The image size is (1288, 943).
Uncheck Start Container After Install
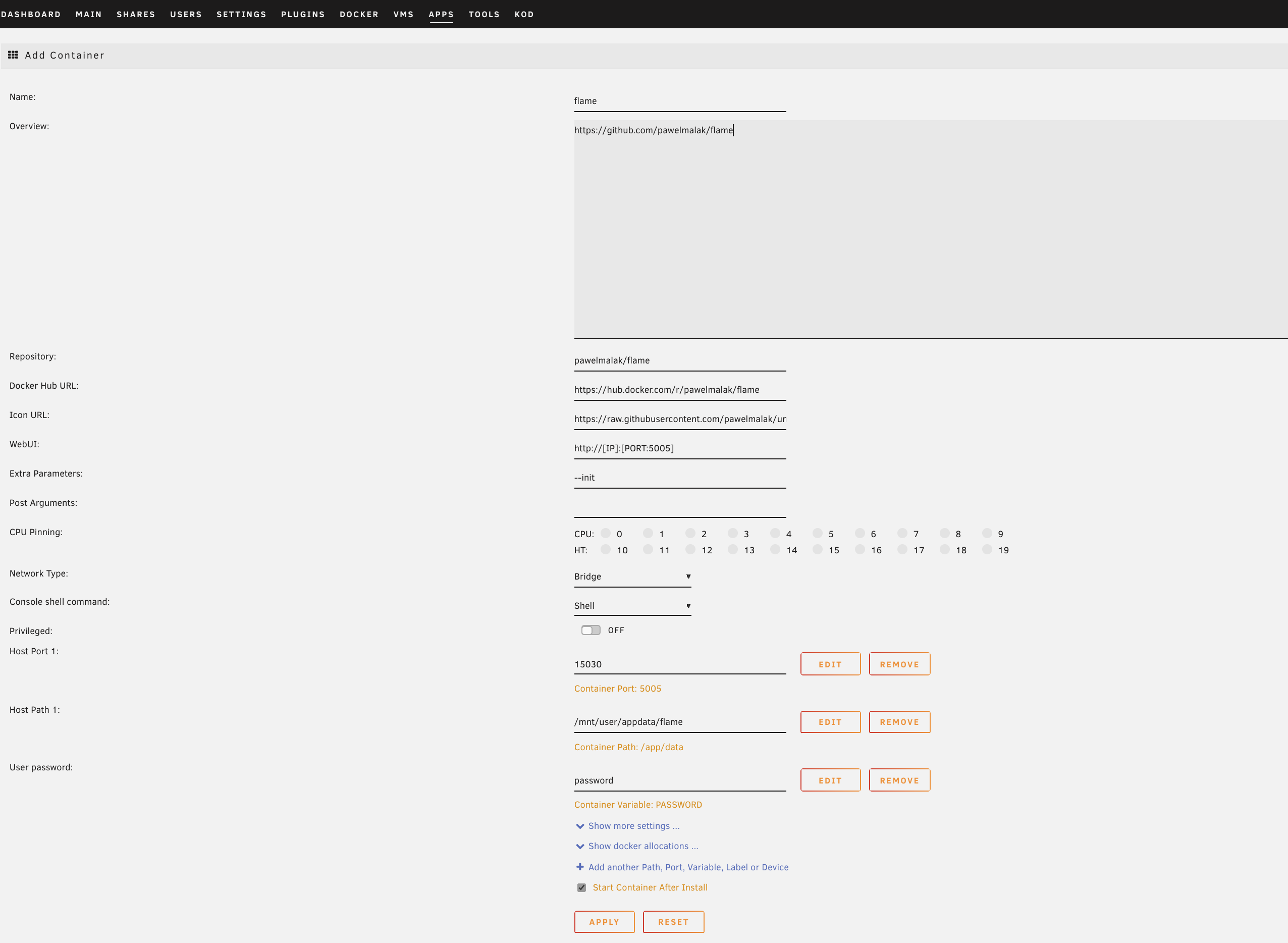coord(581,887)
